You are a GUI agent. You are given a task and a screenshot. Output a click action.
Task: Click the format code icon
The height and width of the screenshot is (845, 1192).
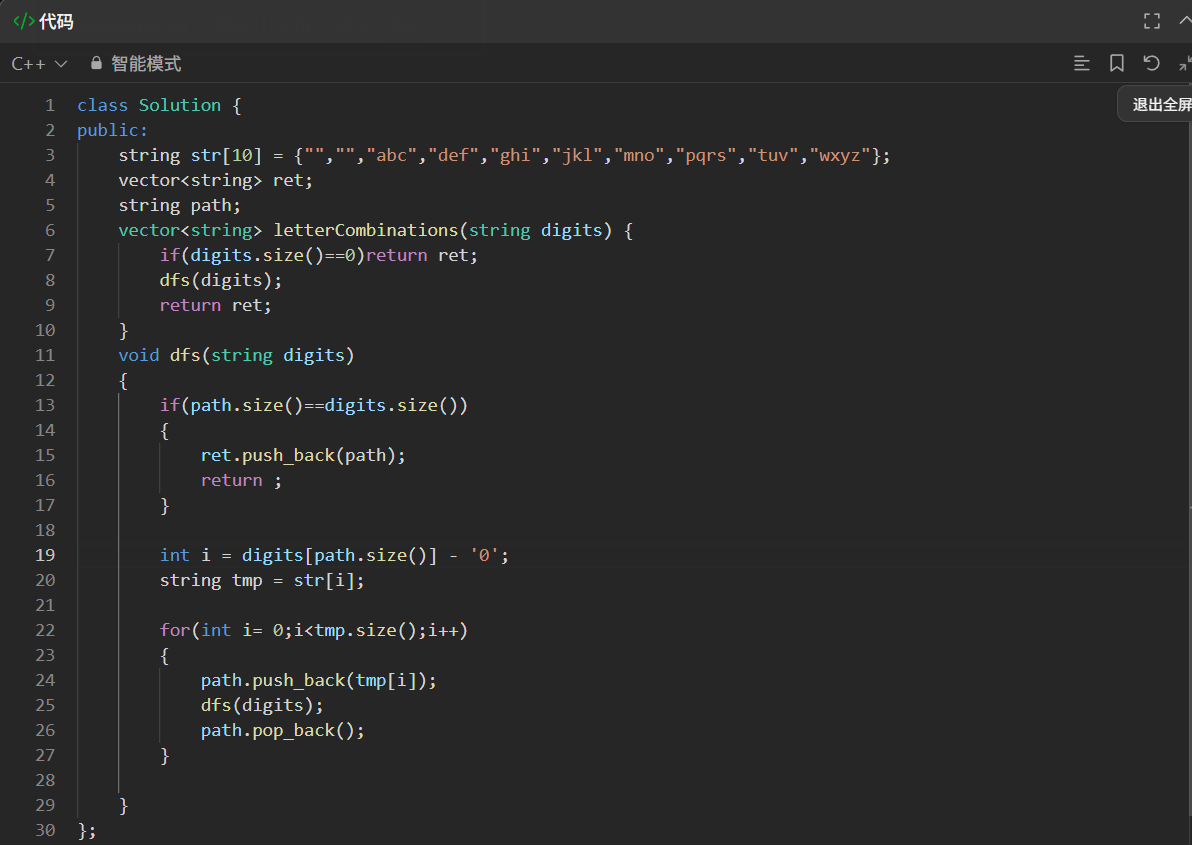(1081, 63)
